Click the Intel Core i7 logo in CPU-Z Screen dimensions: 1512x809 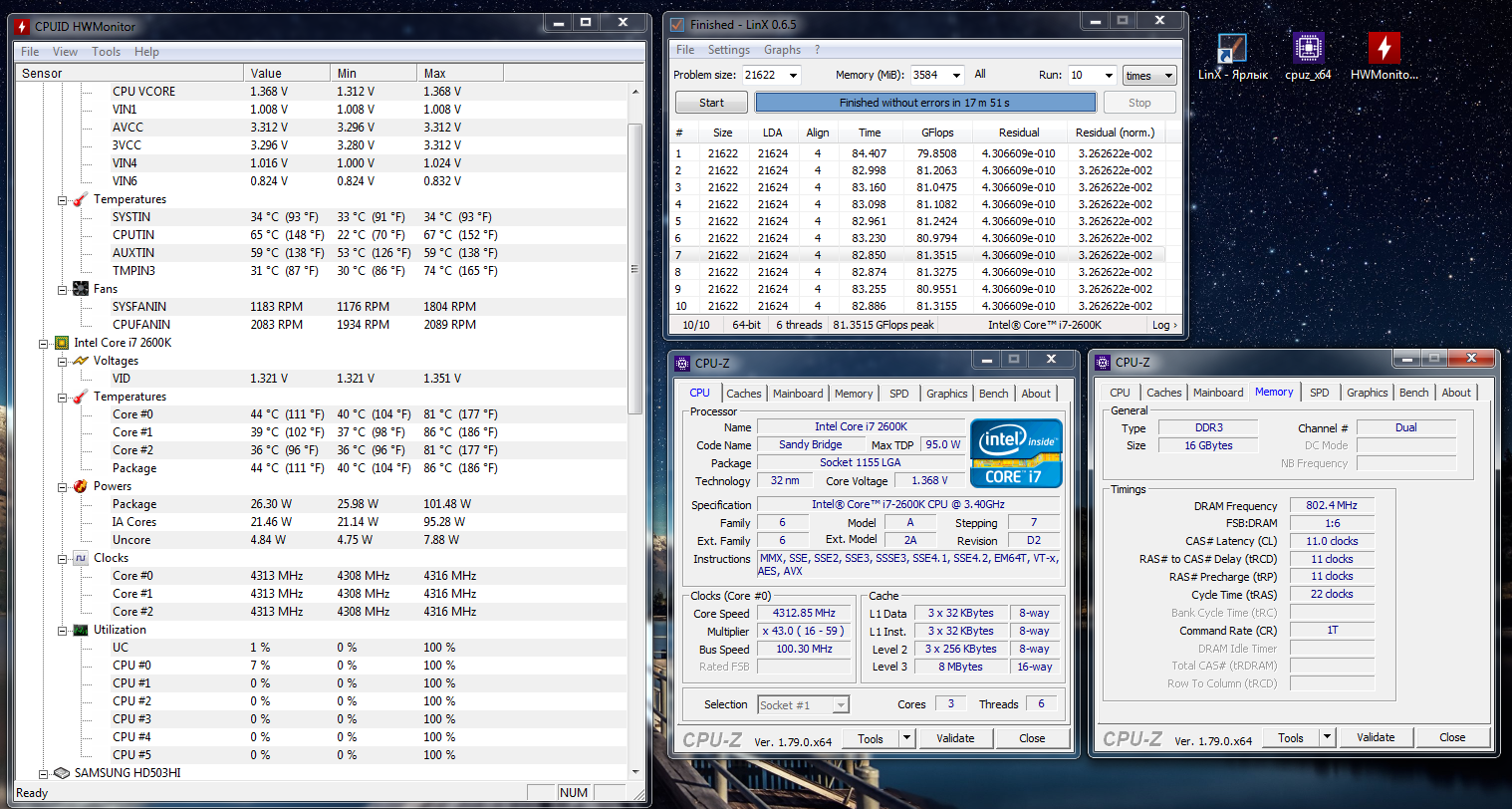(x=1016, y=453)
